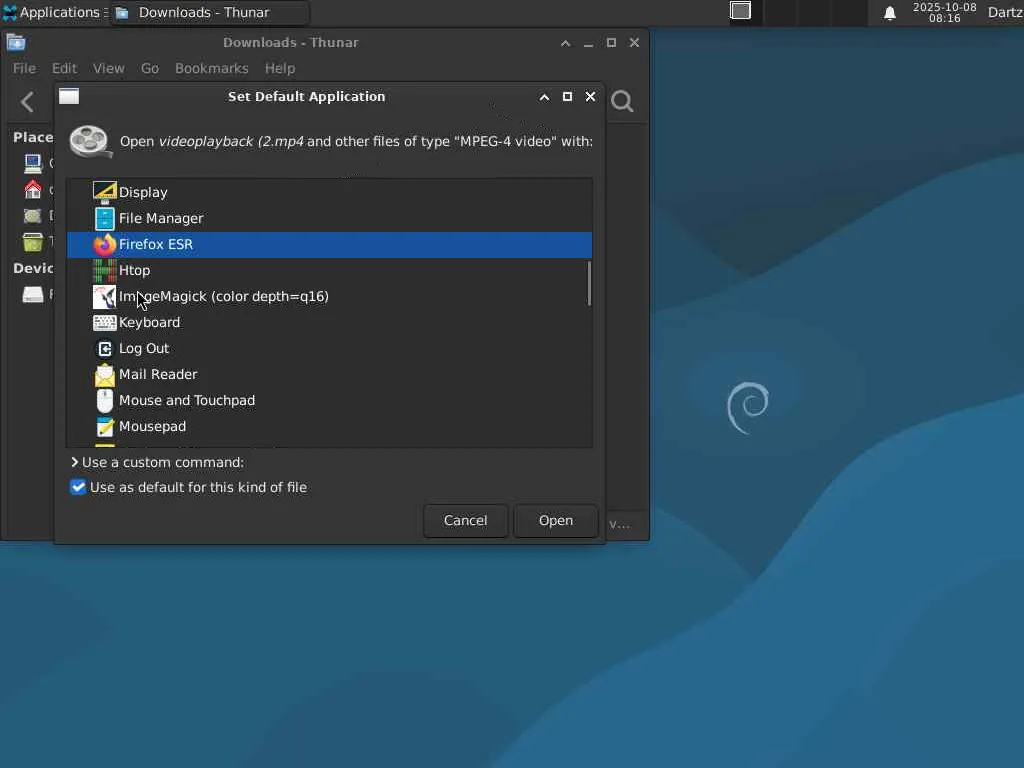Expand 'Use a custom command' section

[74, 462]
